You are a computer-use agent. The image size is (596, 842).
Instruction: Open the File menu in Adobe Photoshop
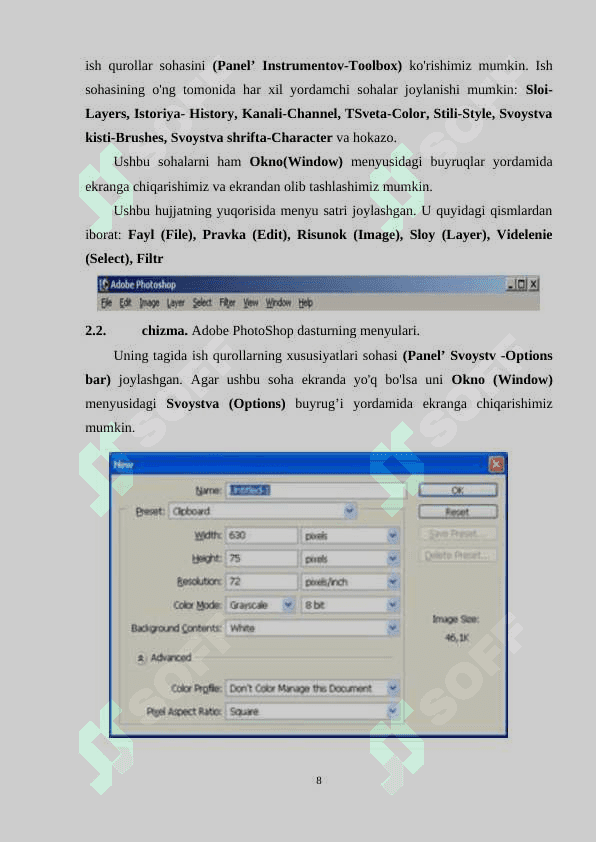tap(106, 303)
